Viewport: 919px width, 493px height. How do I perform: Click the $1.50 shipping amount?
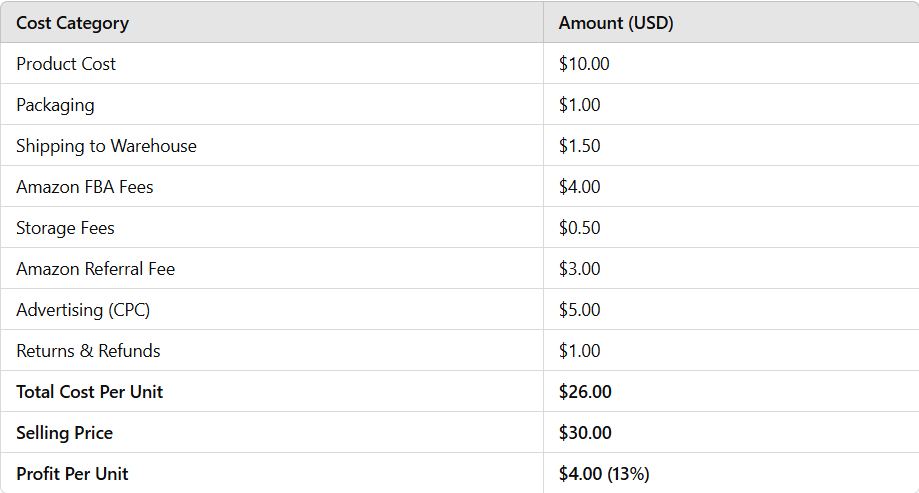pyautogui.click(x=580, y=145)
